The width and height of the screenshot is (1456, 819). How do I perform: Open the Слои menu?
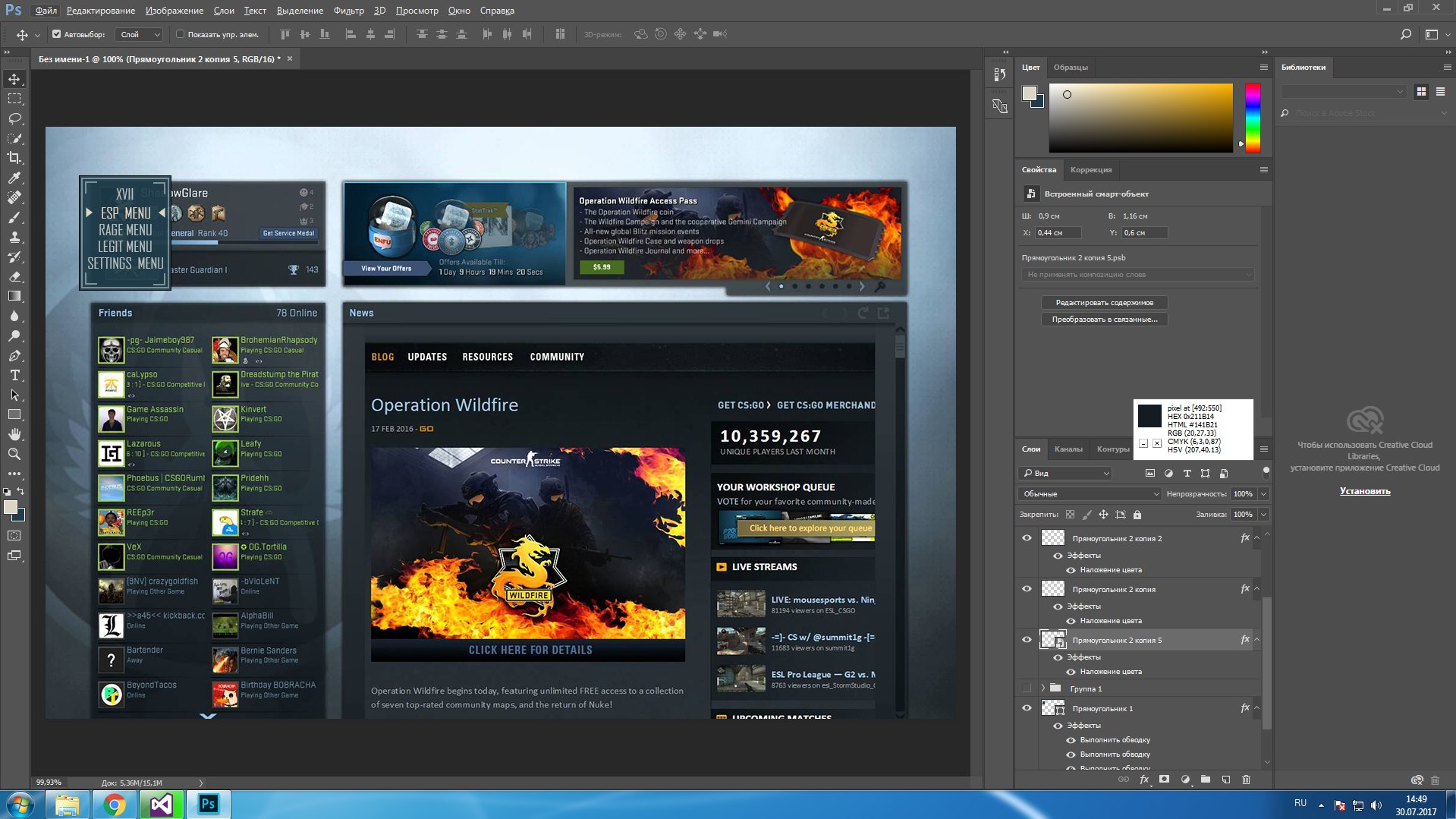click(224, 11)
